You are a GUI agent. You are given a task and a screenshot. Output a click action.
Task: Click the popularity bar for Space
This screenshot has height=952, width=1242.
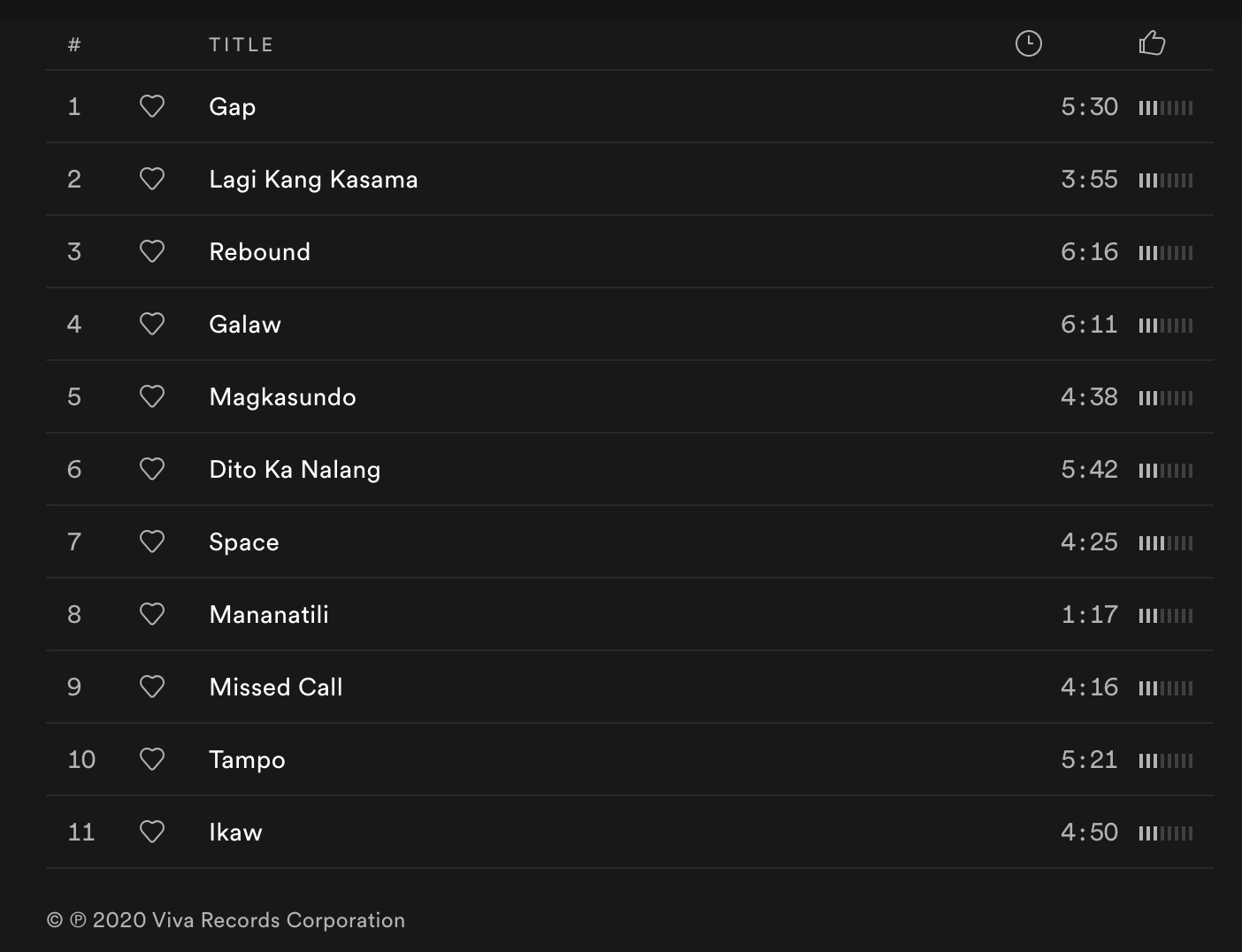(x=1165, y=543)
